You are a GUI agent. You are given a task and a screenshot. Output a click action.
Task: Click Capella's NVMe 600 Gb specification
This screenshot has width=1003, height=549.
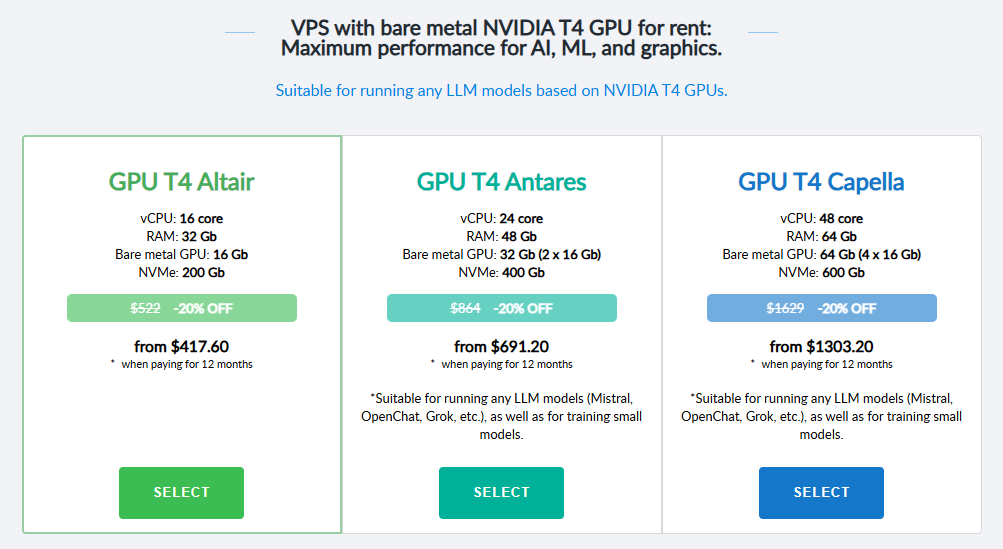pos(821,272)
